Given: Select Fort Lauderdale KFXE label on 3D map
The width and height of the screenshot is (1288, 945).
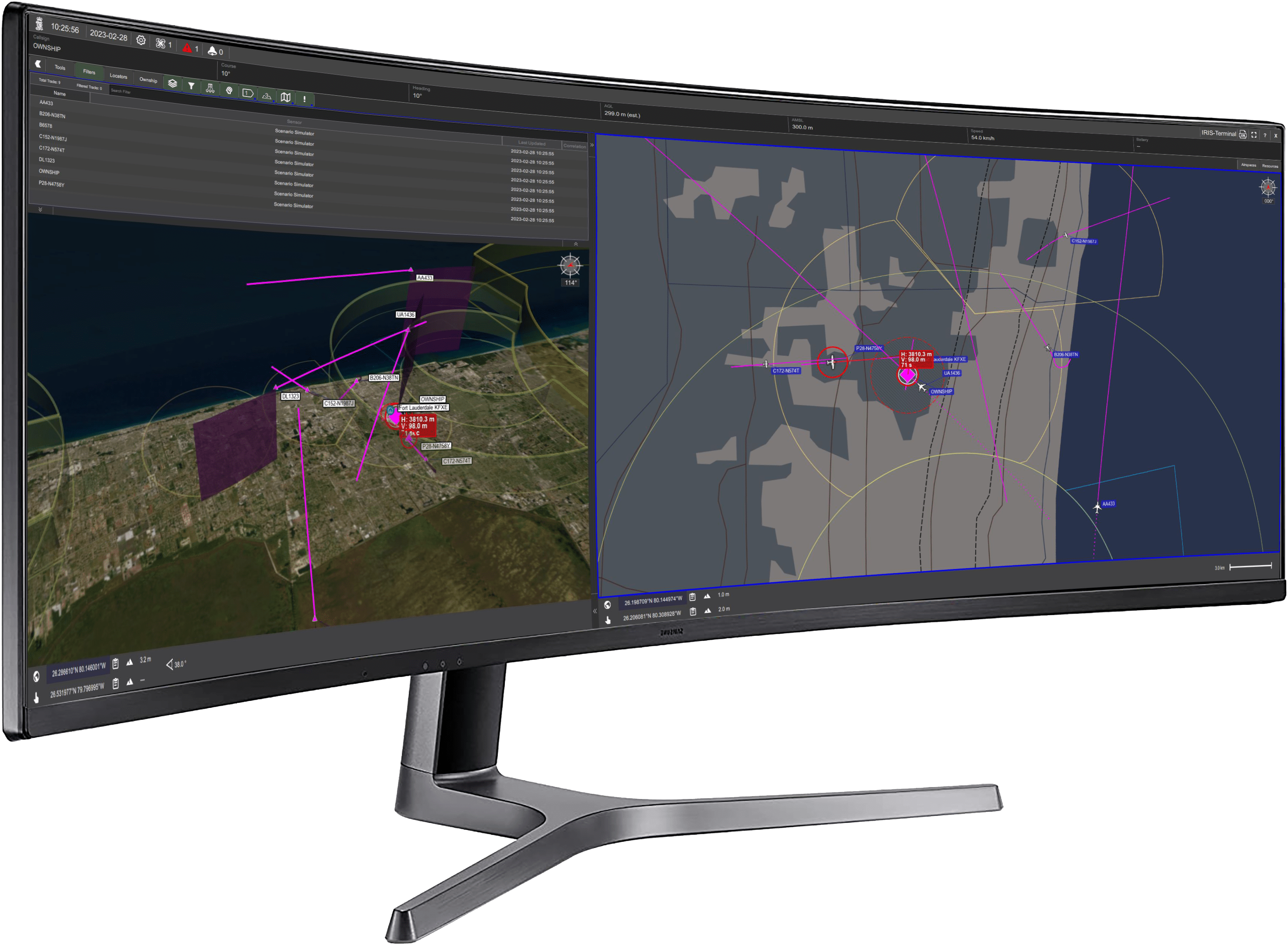Looking at the screenshot, I should (x=424, y=408).
